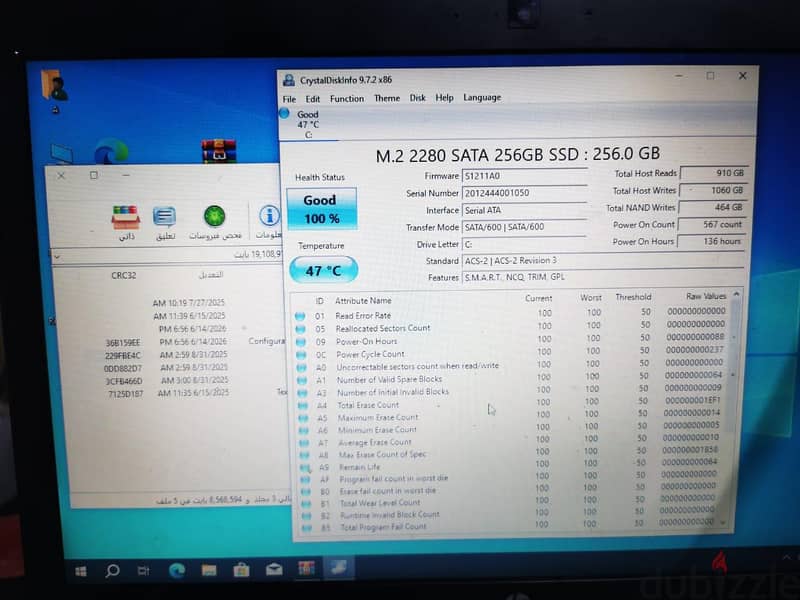Screen dimensions: 800x600
Task: Click status icon of Remain Life row
Action: 305,467
